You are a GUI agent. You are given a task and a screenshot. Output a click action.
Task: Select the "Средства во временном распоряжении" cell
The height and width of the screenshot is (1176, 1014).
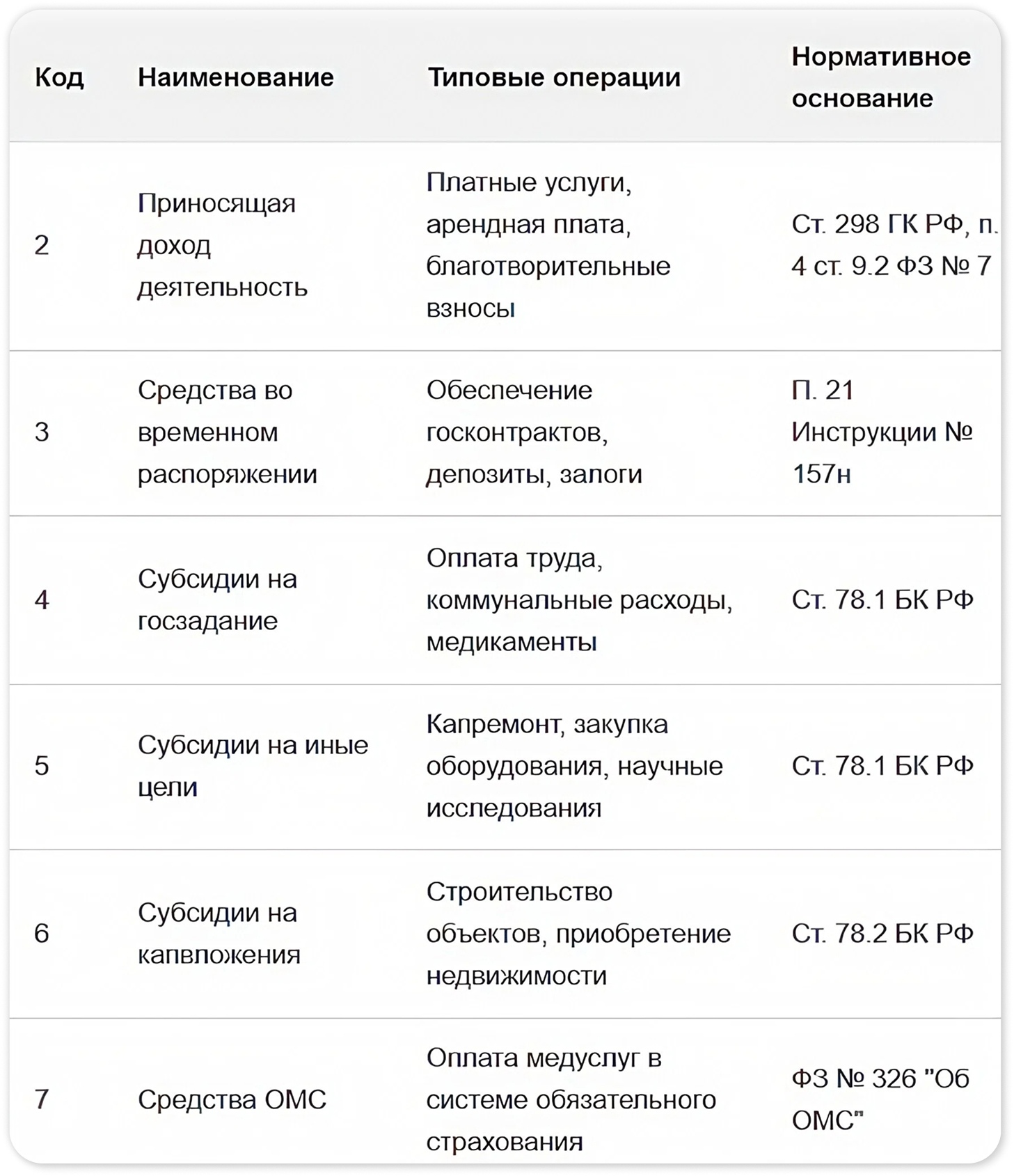(227, 432)
